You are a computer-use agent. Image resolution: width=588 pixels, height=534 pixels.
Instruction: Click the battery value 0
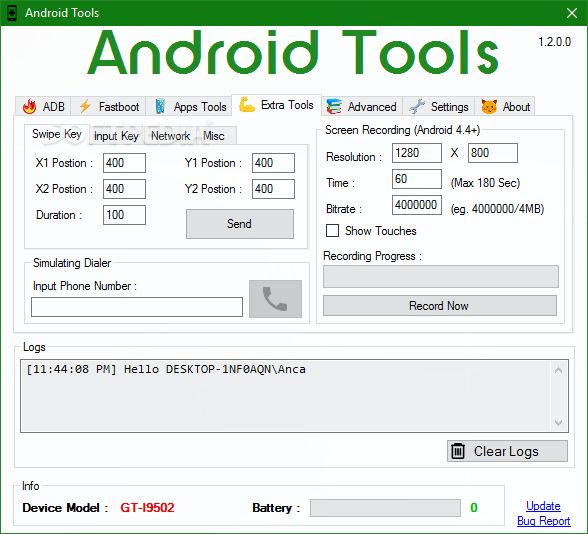pyautogui.click(x=474, y=507)
